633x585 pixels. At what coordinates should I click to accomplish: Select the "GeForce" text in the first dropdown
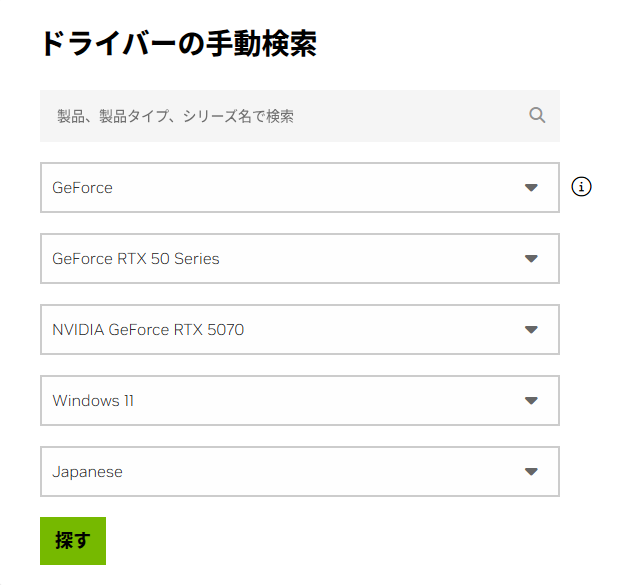pyautogui.click(x=82, y=188)
